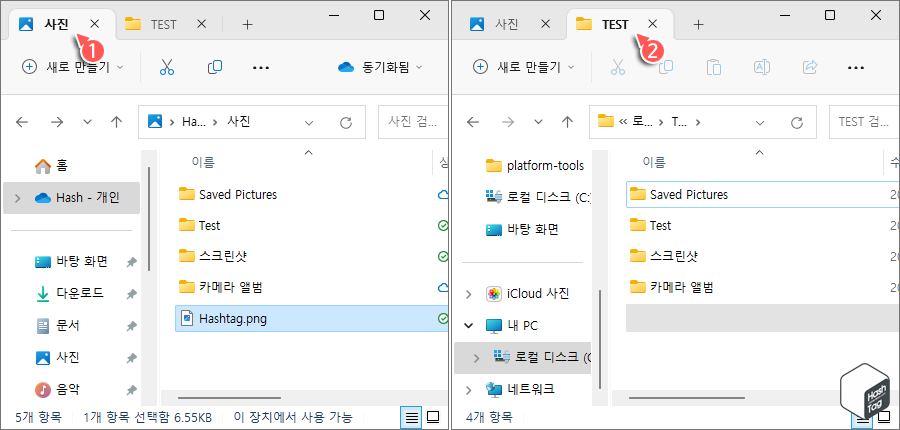Open 바탕 화면 in right navigation pane

point(522,230)
